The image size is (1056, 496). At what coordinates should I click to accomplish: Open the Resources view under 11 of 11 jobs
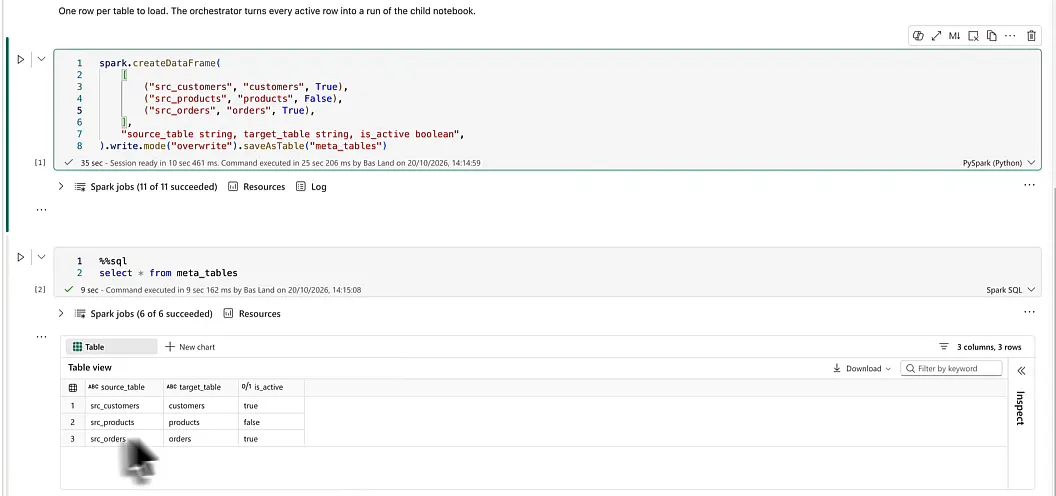click(x=257, y=187)
